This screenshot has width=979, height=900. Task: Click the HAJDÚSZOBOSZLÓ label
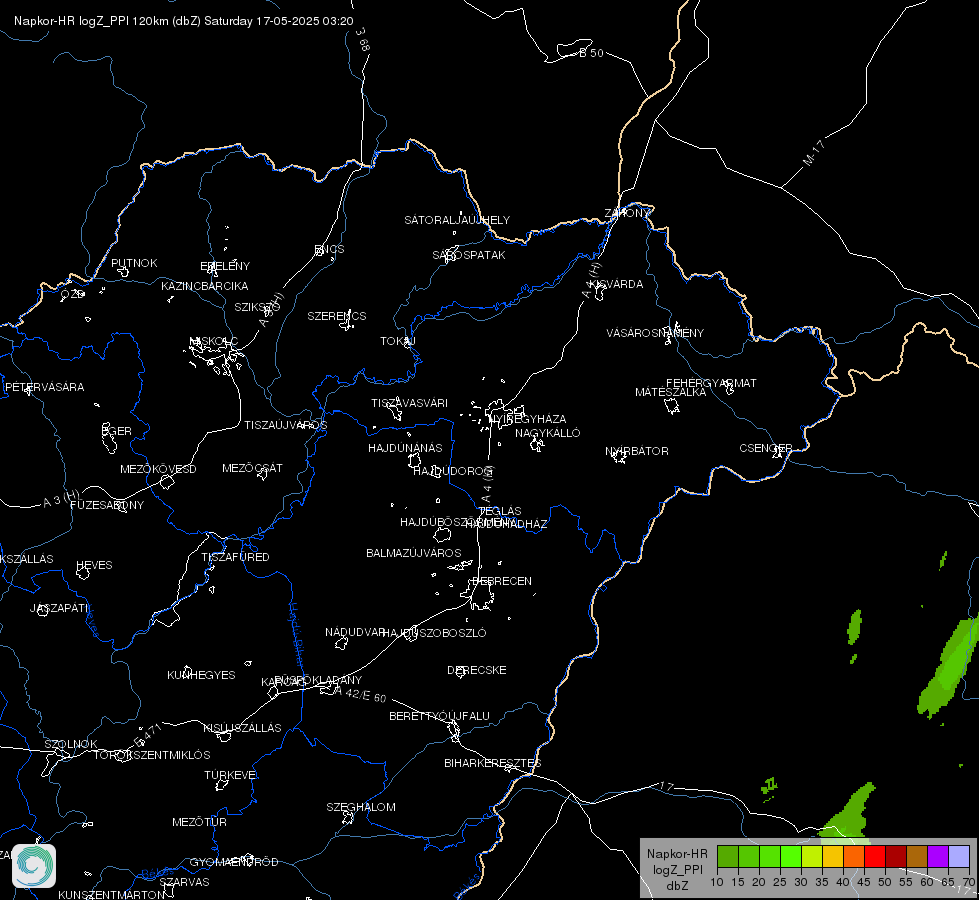pos(435,633)
